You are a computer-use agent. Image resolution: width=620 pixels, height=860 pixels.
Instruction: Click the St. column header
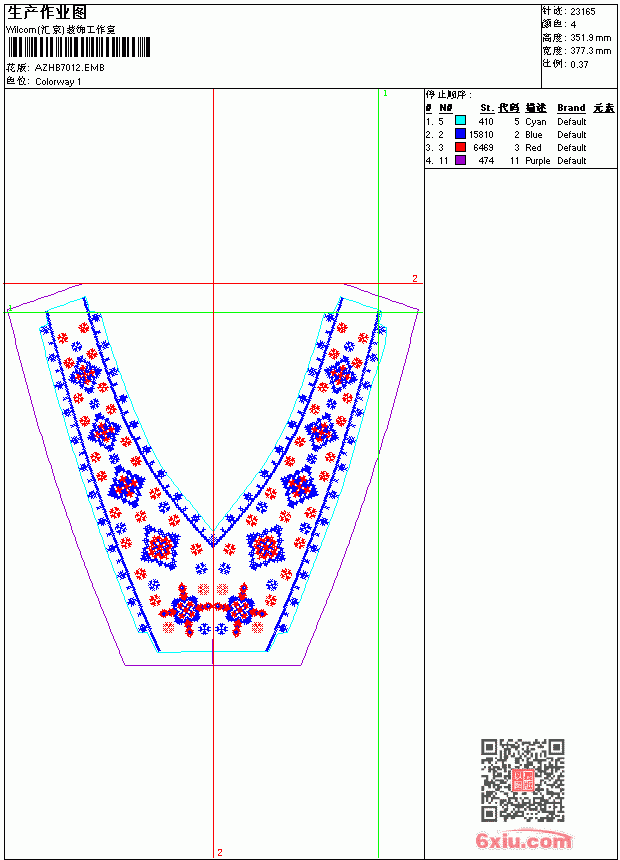(487, 108)
